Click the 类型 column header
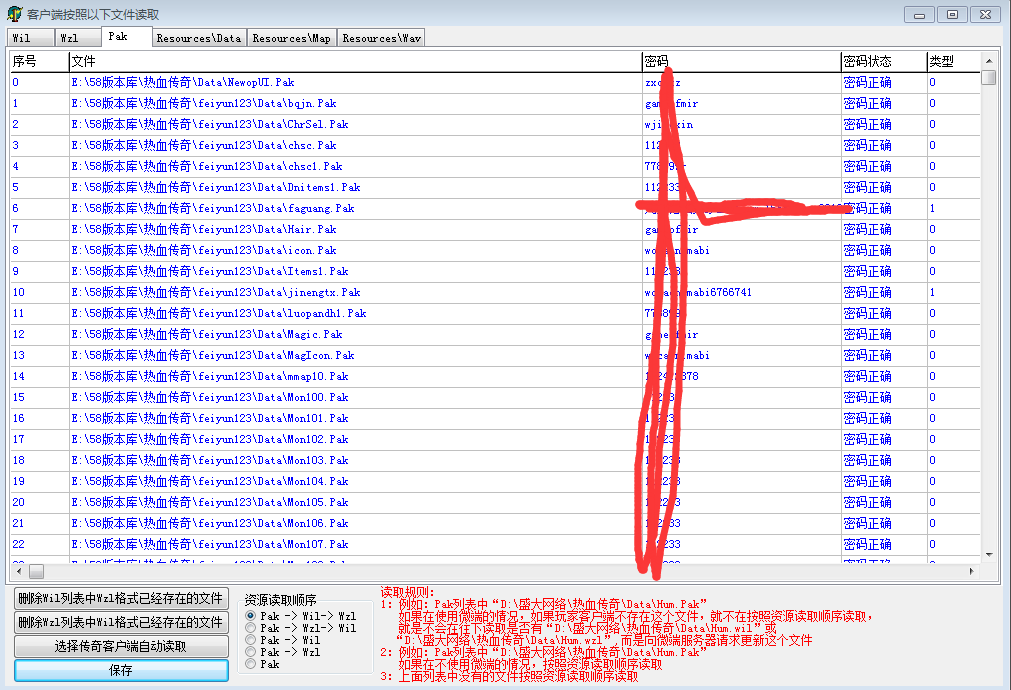This screenshot has height=690, width=1011. (x=954, y=61)
